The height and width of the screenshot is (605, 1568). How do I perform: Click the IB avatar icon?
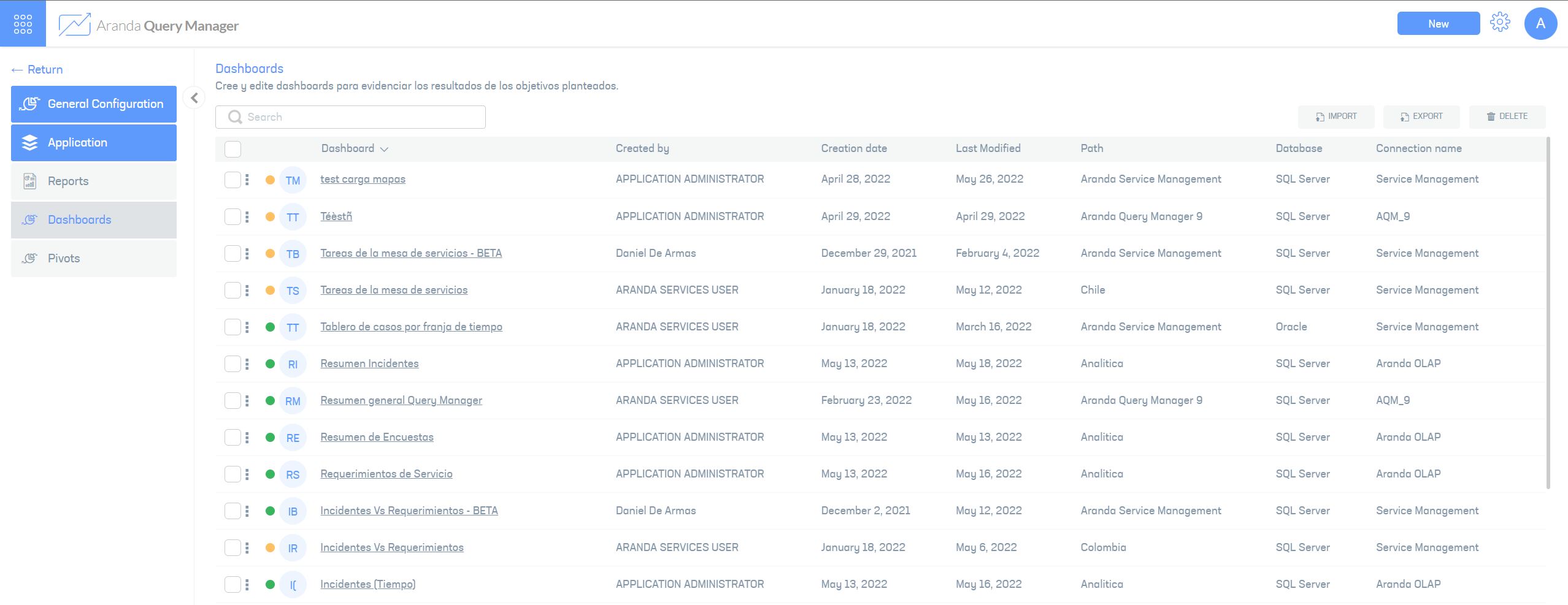pos(293,511)
